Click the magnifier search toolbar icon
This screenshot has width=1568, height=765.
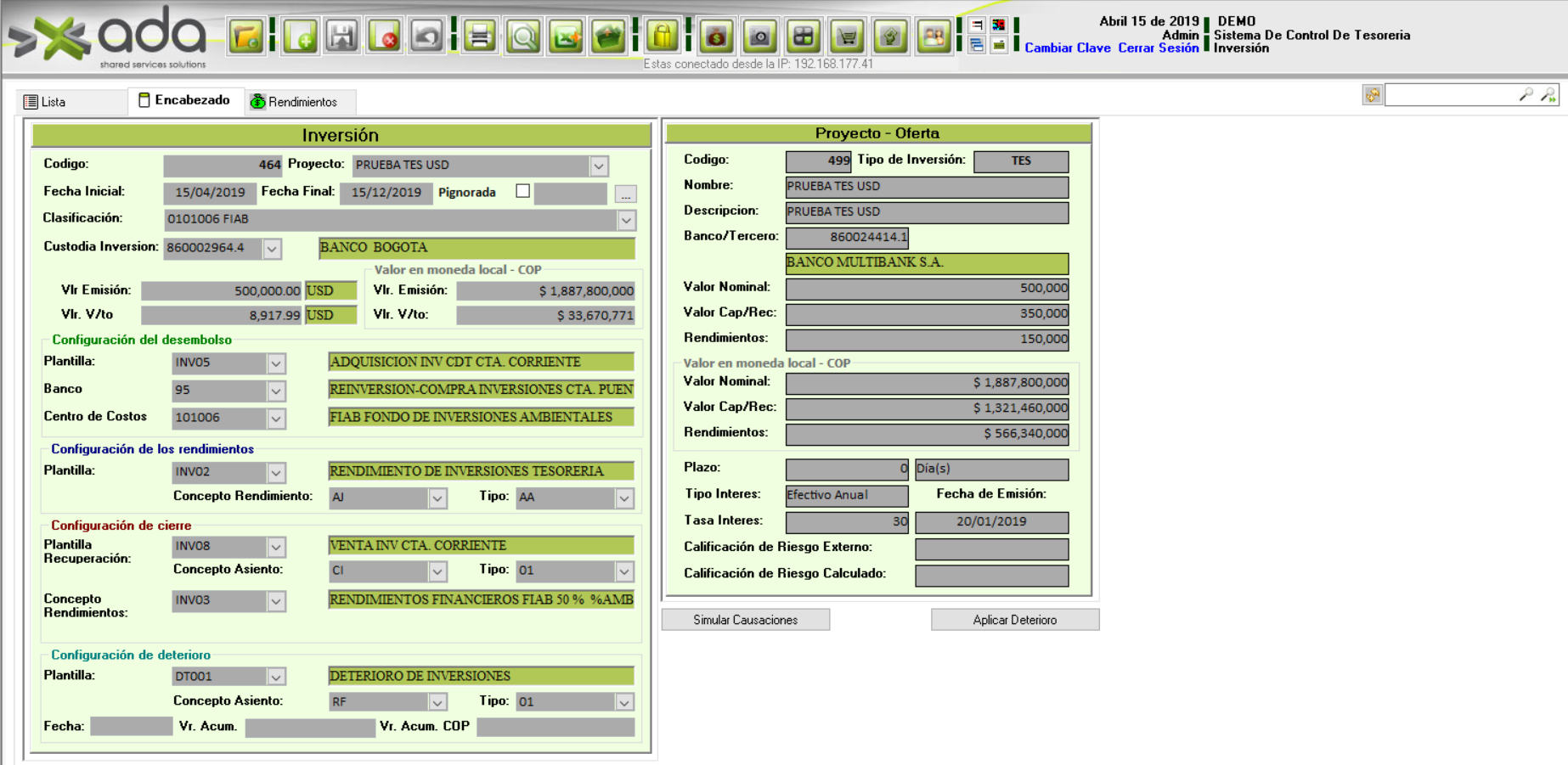(523, 37)
